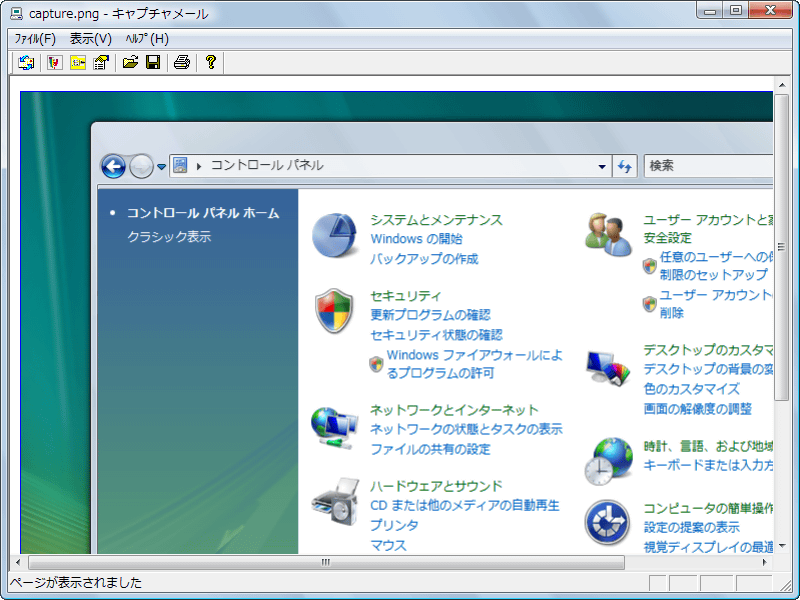Switch to クラシック表示
800x600 pixels.
click(169, 236)
